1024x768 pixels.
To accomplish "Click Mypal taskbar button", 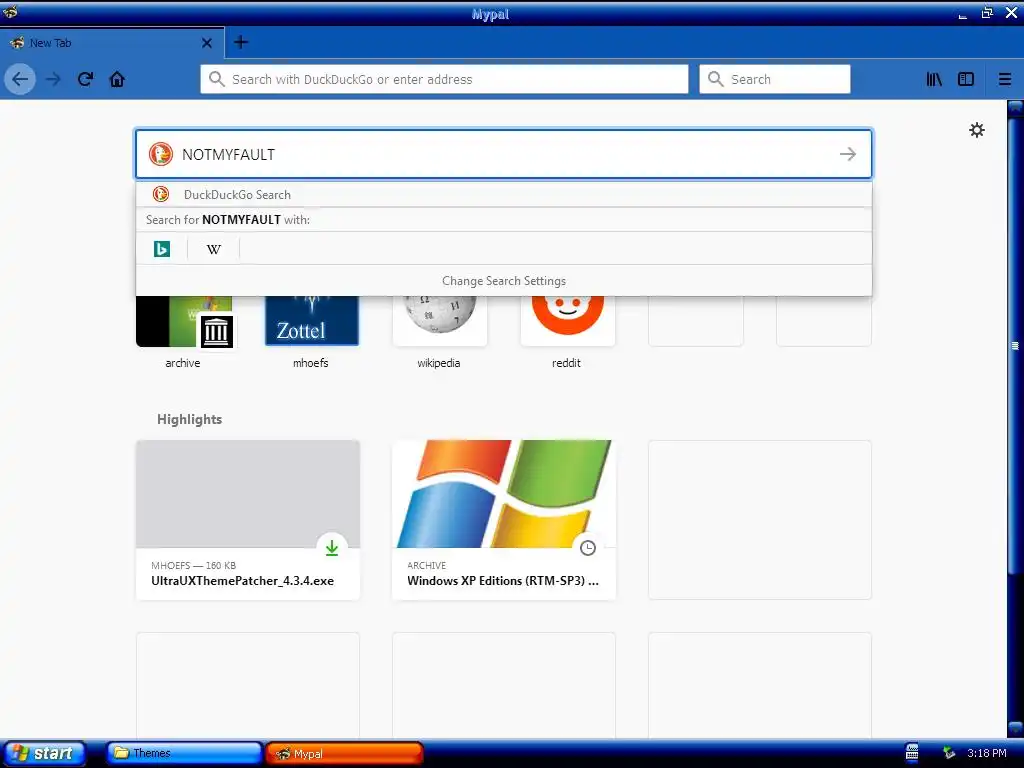I will tap(345, 754).
